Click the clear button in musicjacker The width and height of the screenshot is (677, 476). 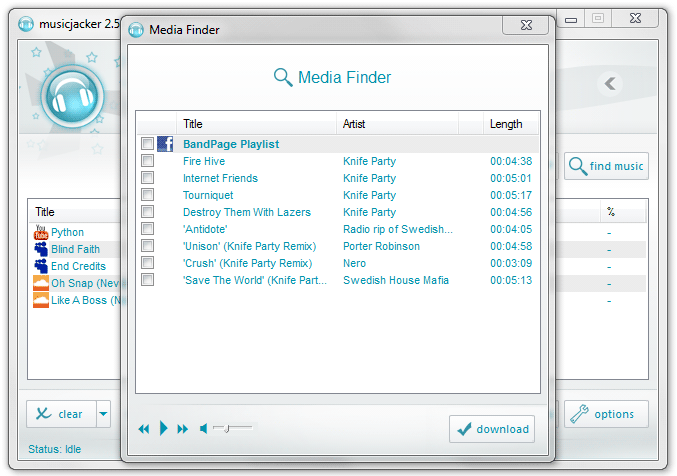click(61, 414)
